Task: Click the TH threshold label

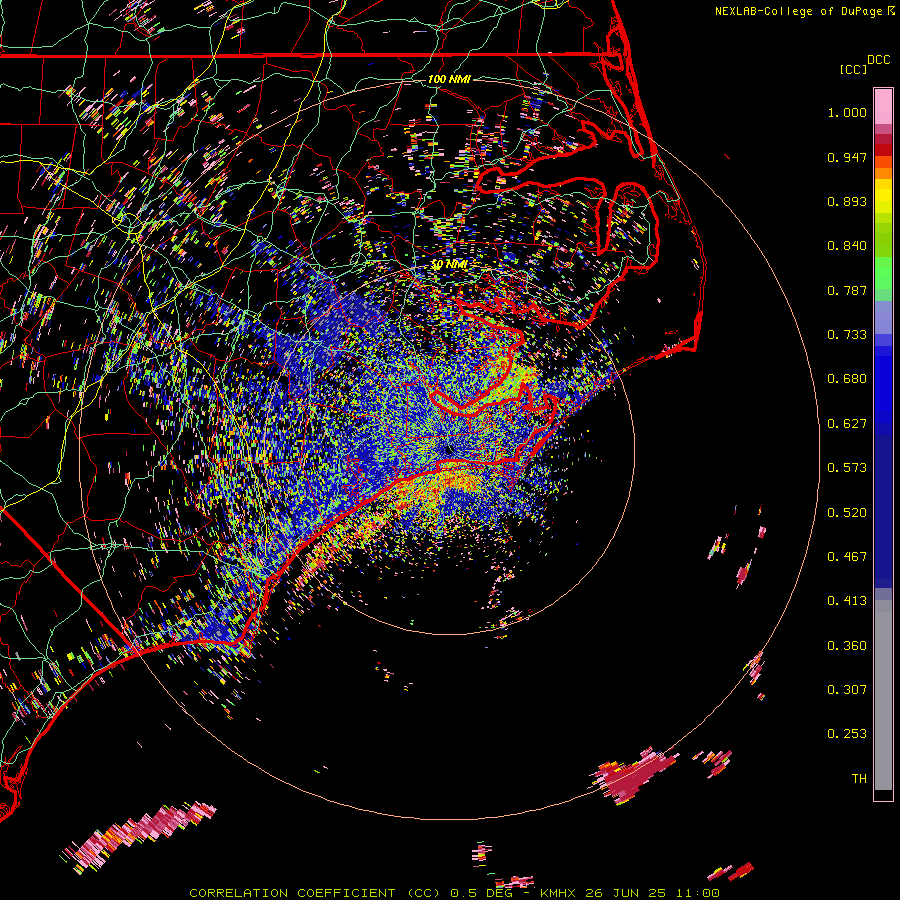Action: coord(859,779)
